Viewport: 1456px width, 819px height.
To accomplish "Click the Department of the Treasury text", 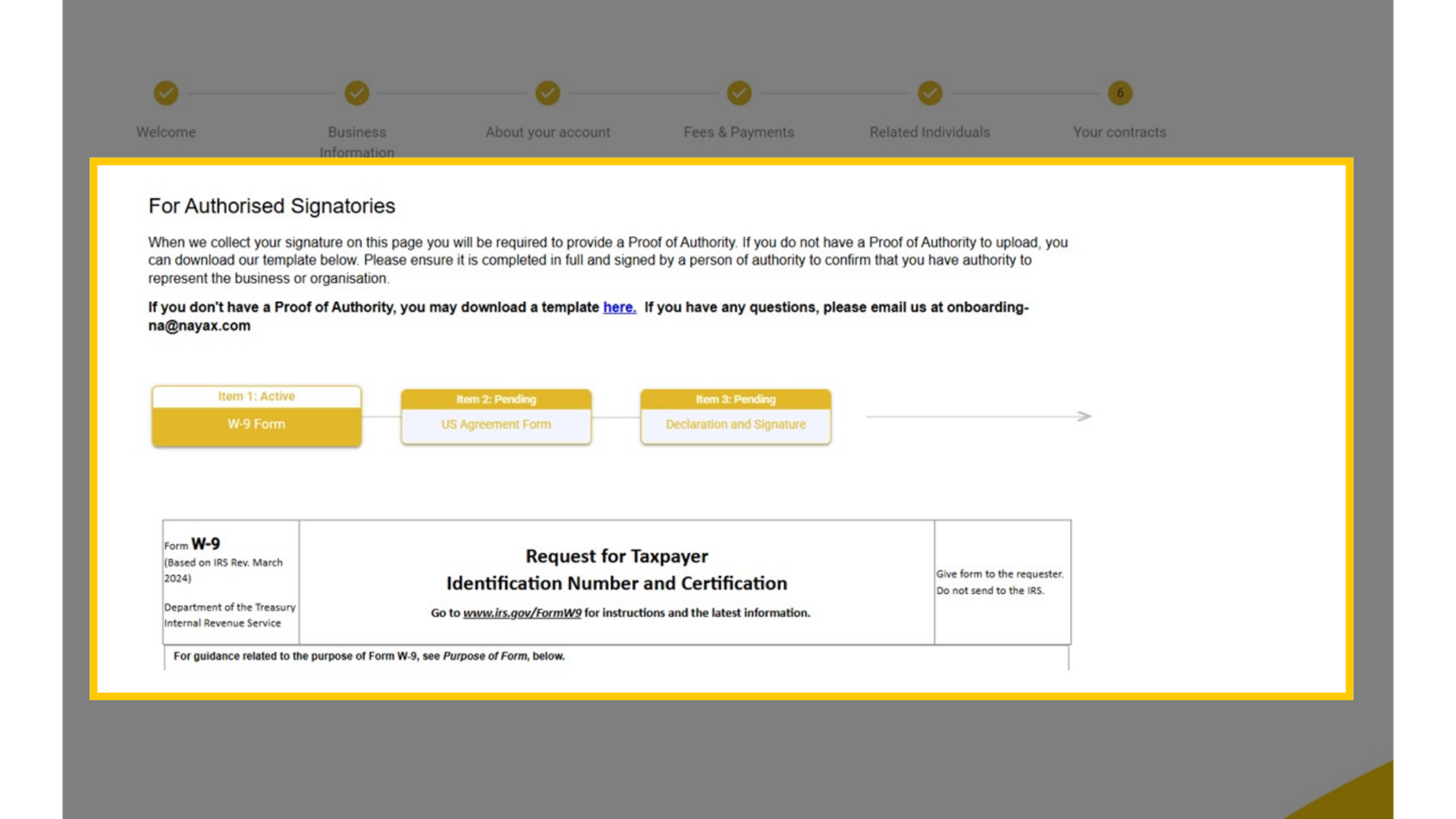I will click(x=230, y=607).
